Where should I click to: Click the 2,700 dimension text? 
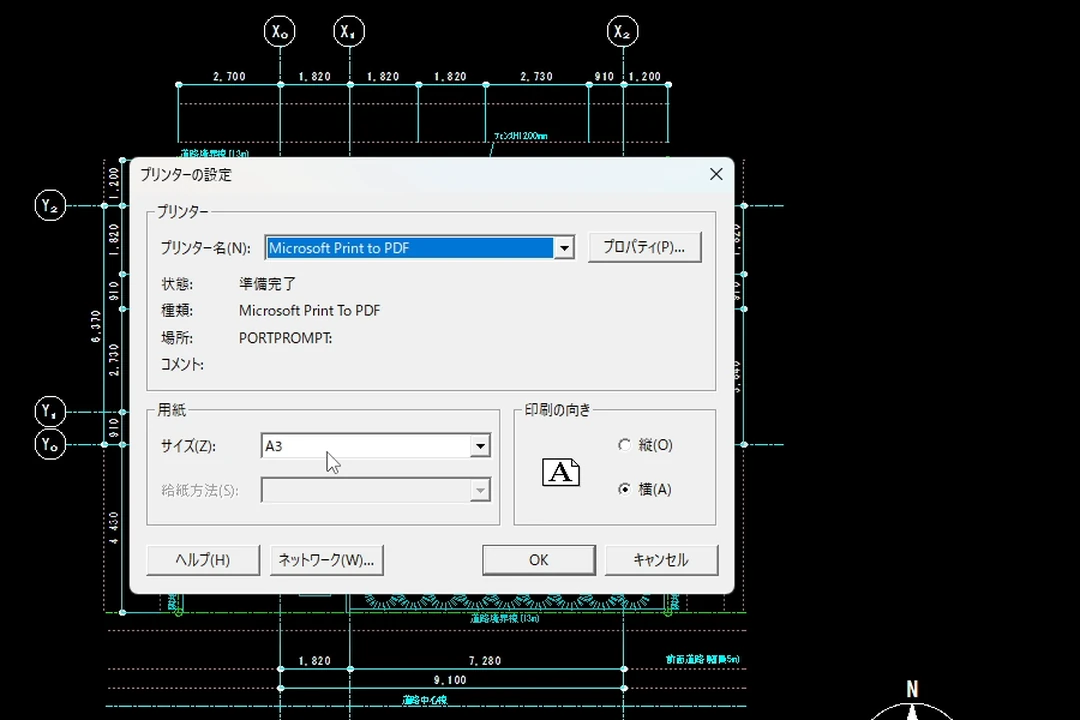tap(229, 76)
